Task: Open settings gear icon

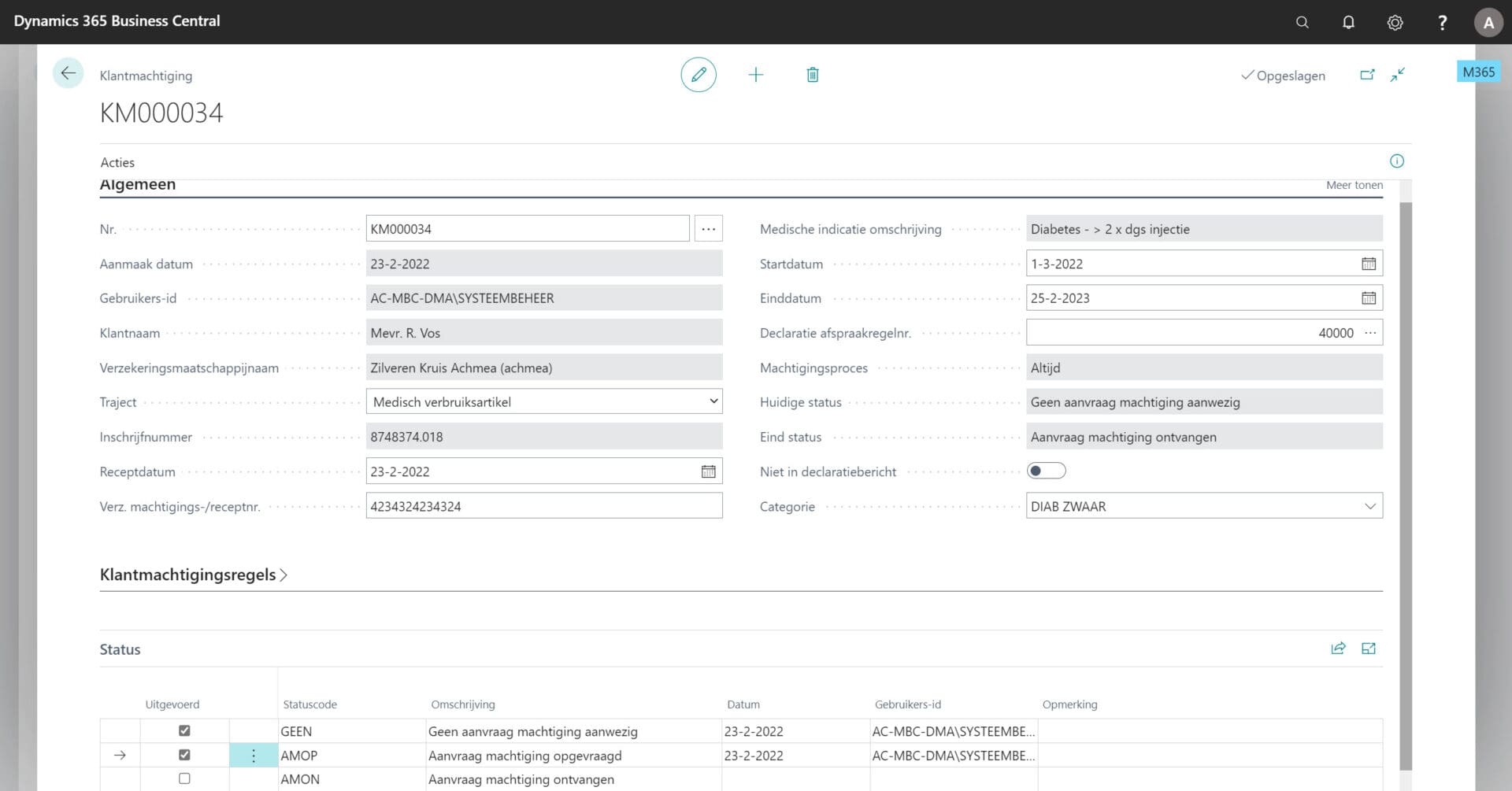Action: click(x=1395, y=22)
